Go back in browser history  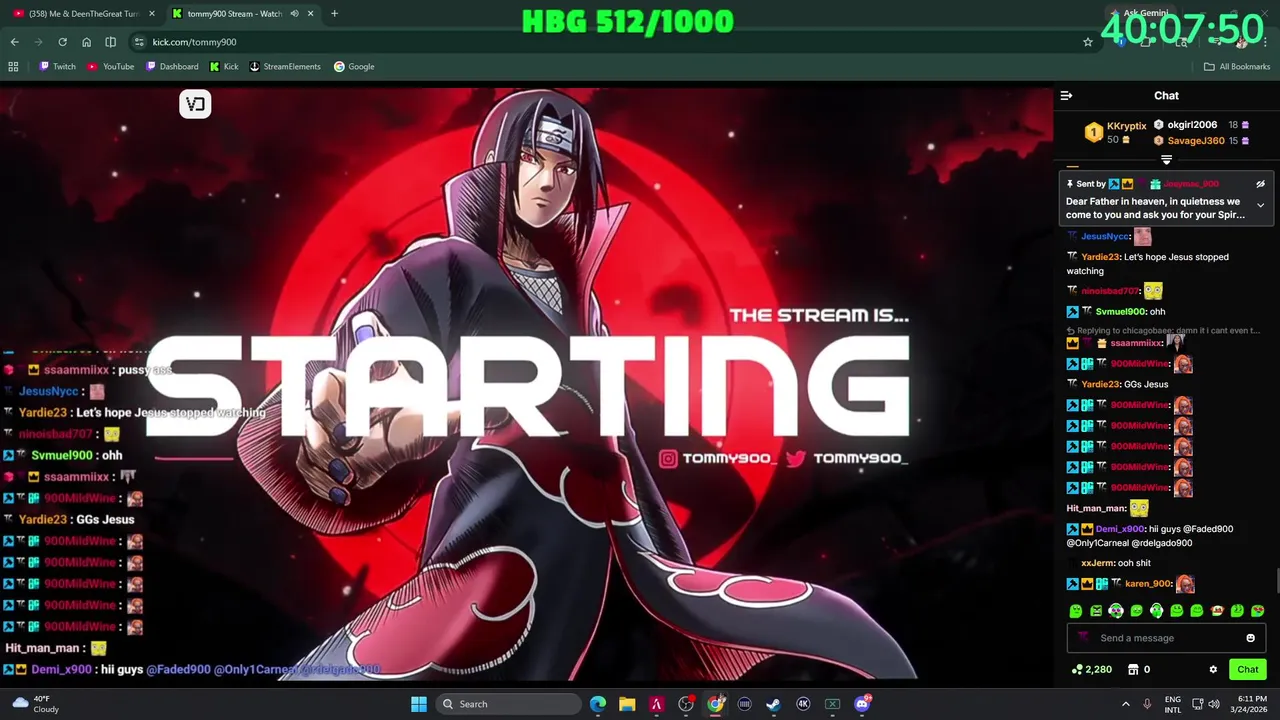[14, 42]
